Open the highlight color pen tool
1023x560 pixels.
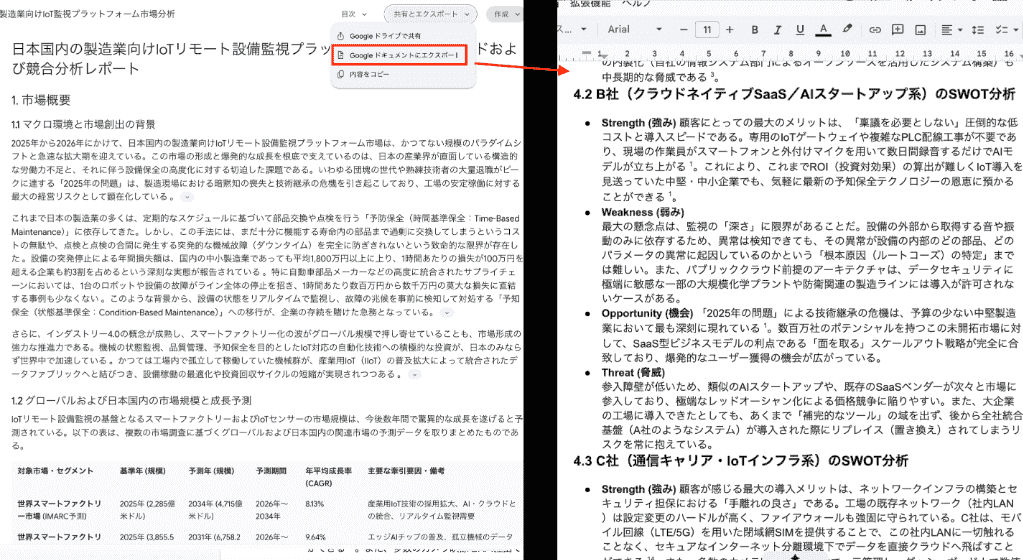(x=847, y=29)
